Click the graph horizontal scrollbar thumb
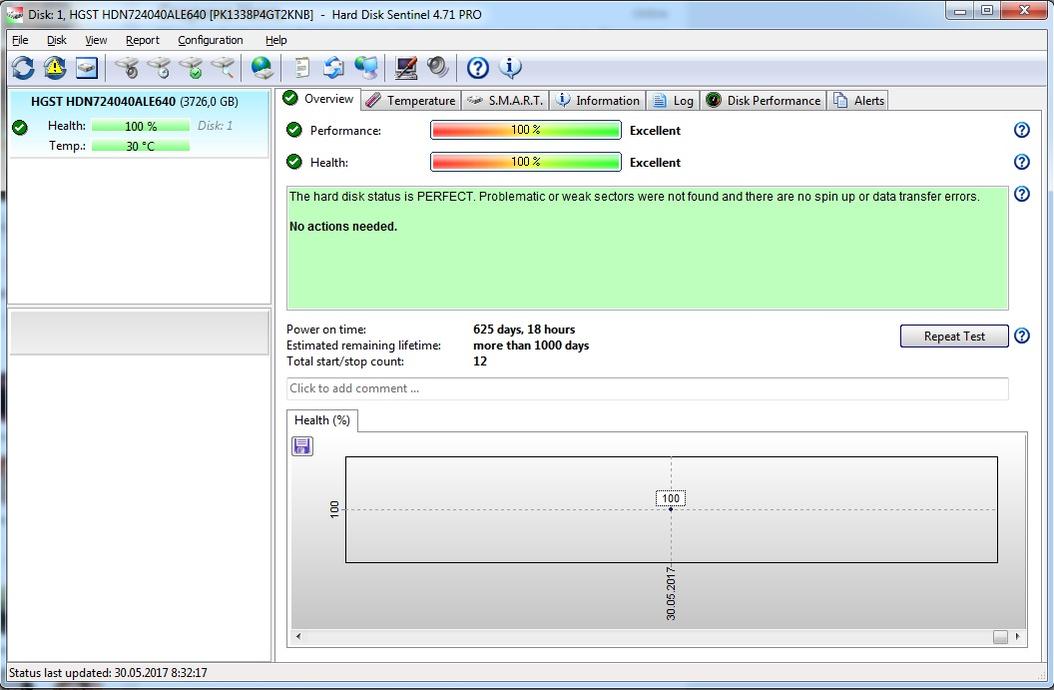 tap(1000, 636)
